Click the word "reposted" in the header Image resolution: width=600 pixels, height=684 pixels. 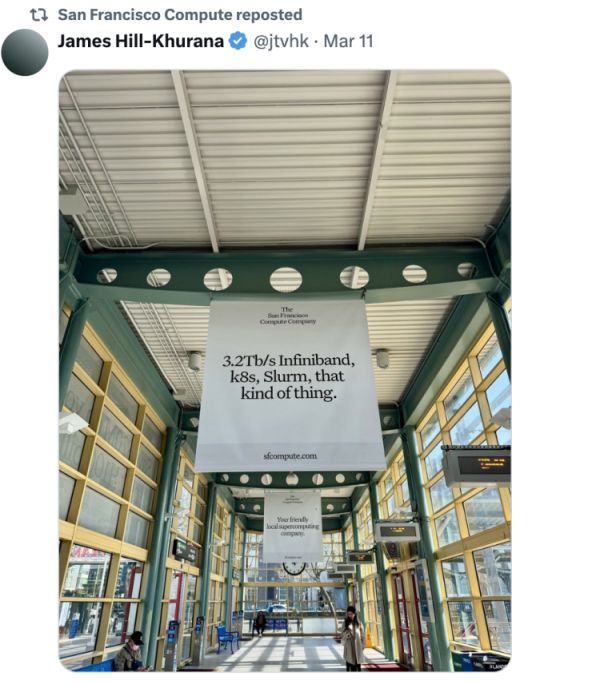268,15
